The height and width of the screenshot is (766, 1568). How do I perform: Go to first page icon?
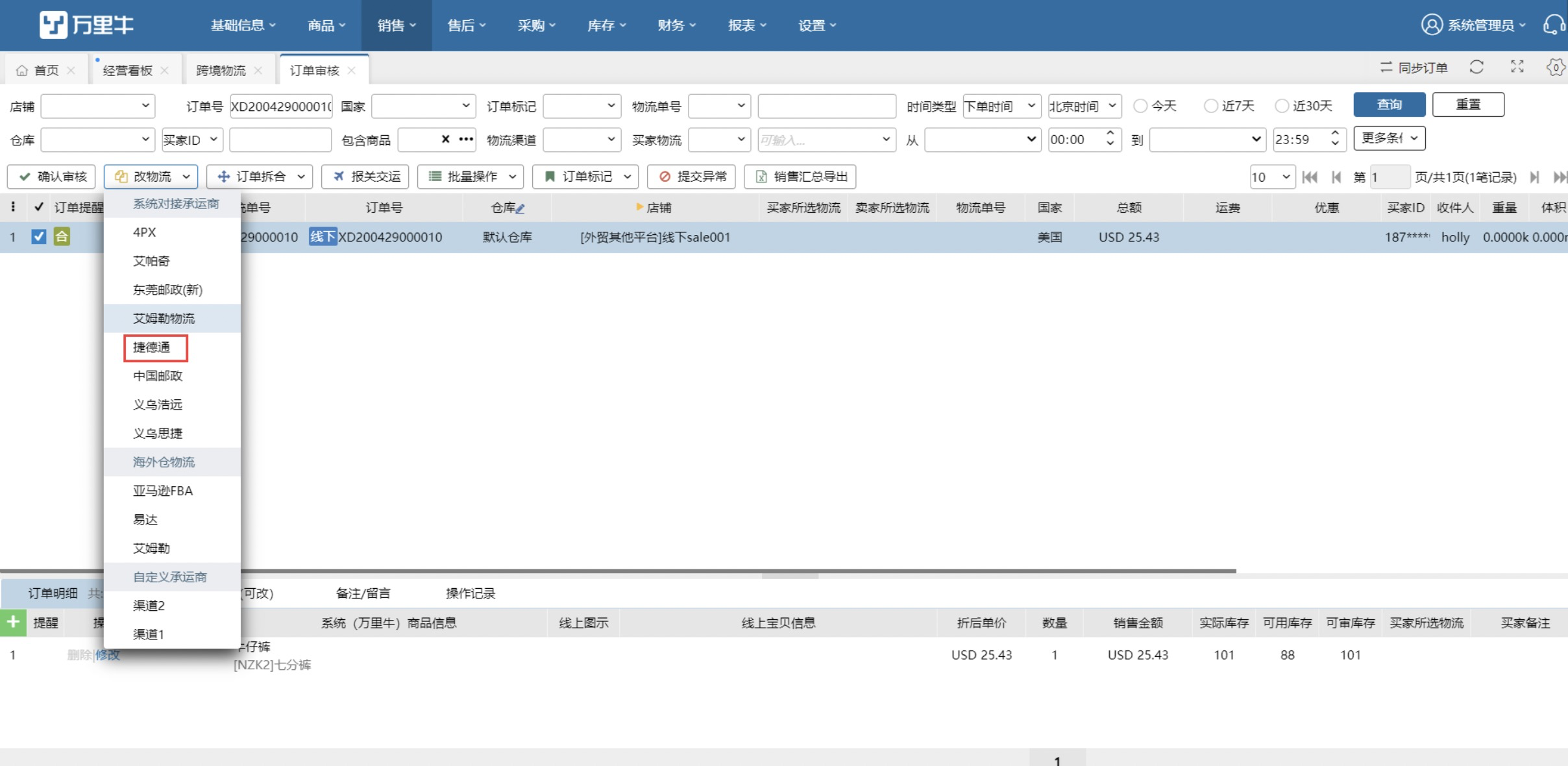1310,177
